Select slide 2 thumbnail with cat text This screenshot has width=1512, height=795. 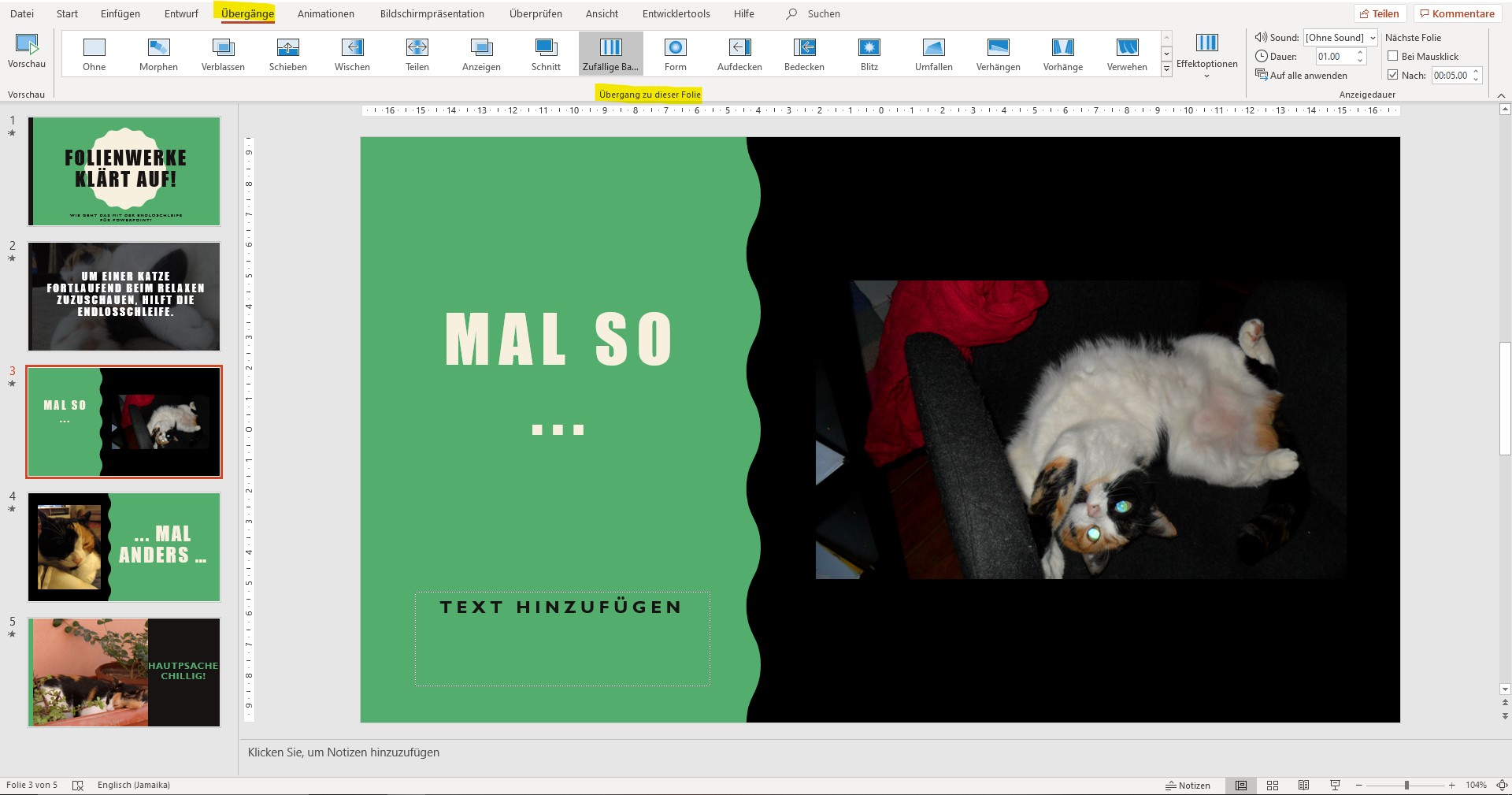(x=124, y=296)
